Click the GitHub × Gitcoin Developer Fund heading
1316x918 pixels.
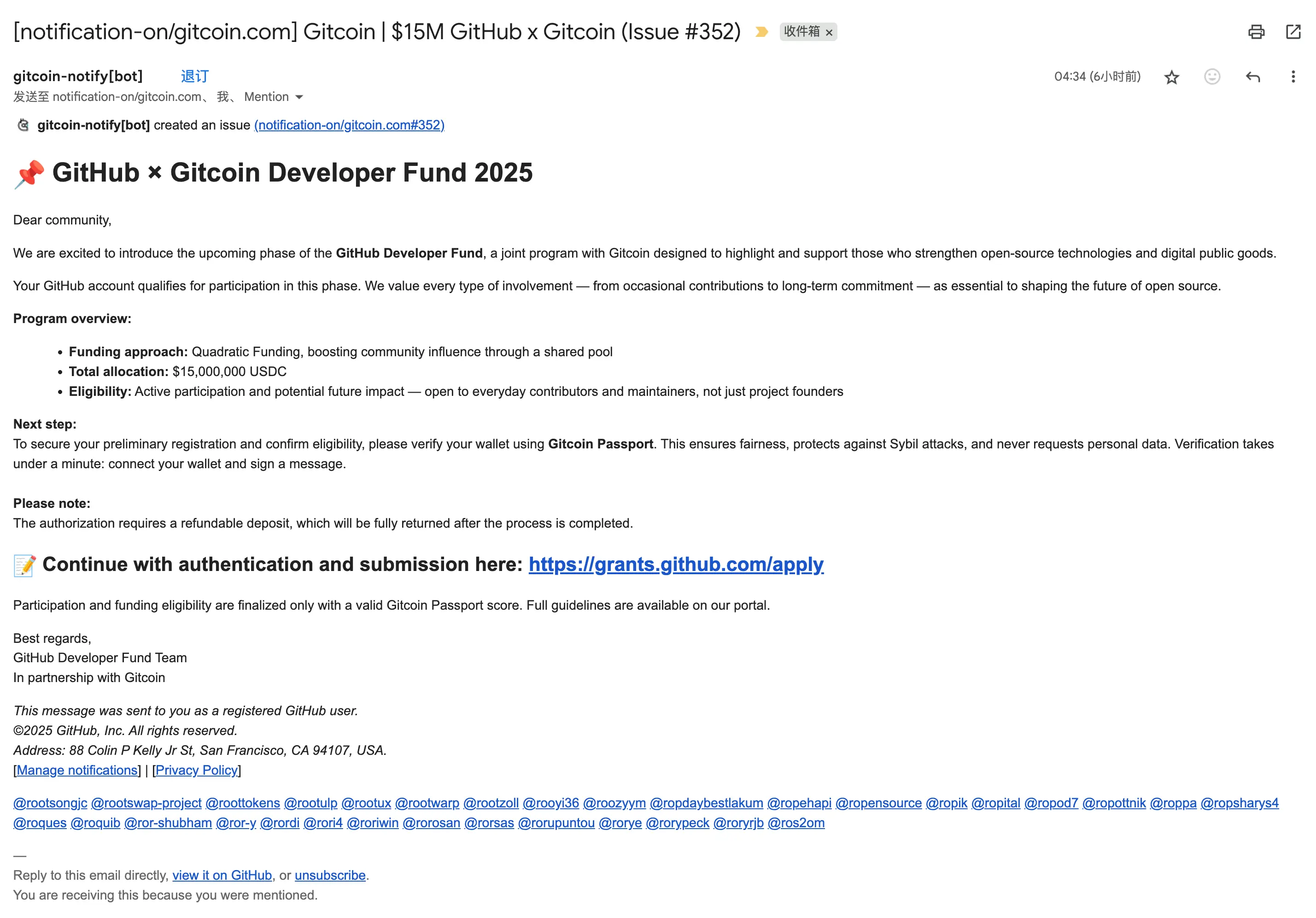tap(292, 173)
